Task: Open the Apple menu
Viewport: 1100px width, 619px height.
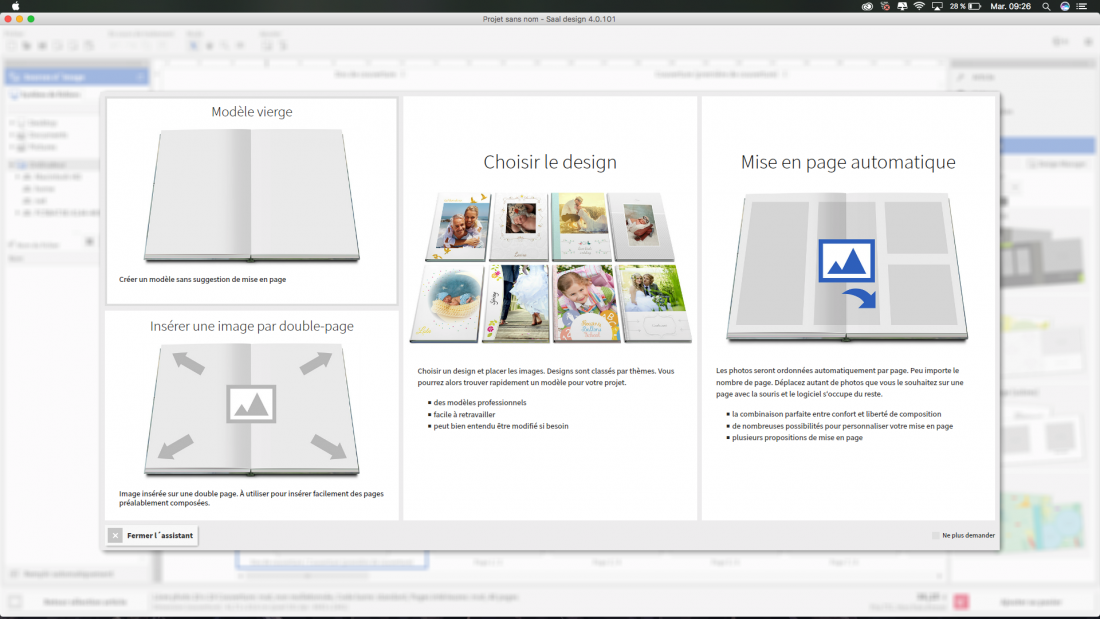Action: tap(15, 6)
